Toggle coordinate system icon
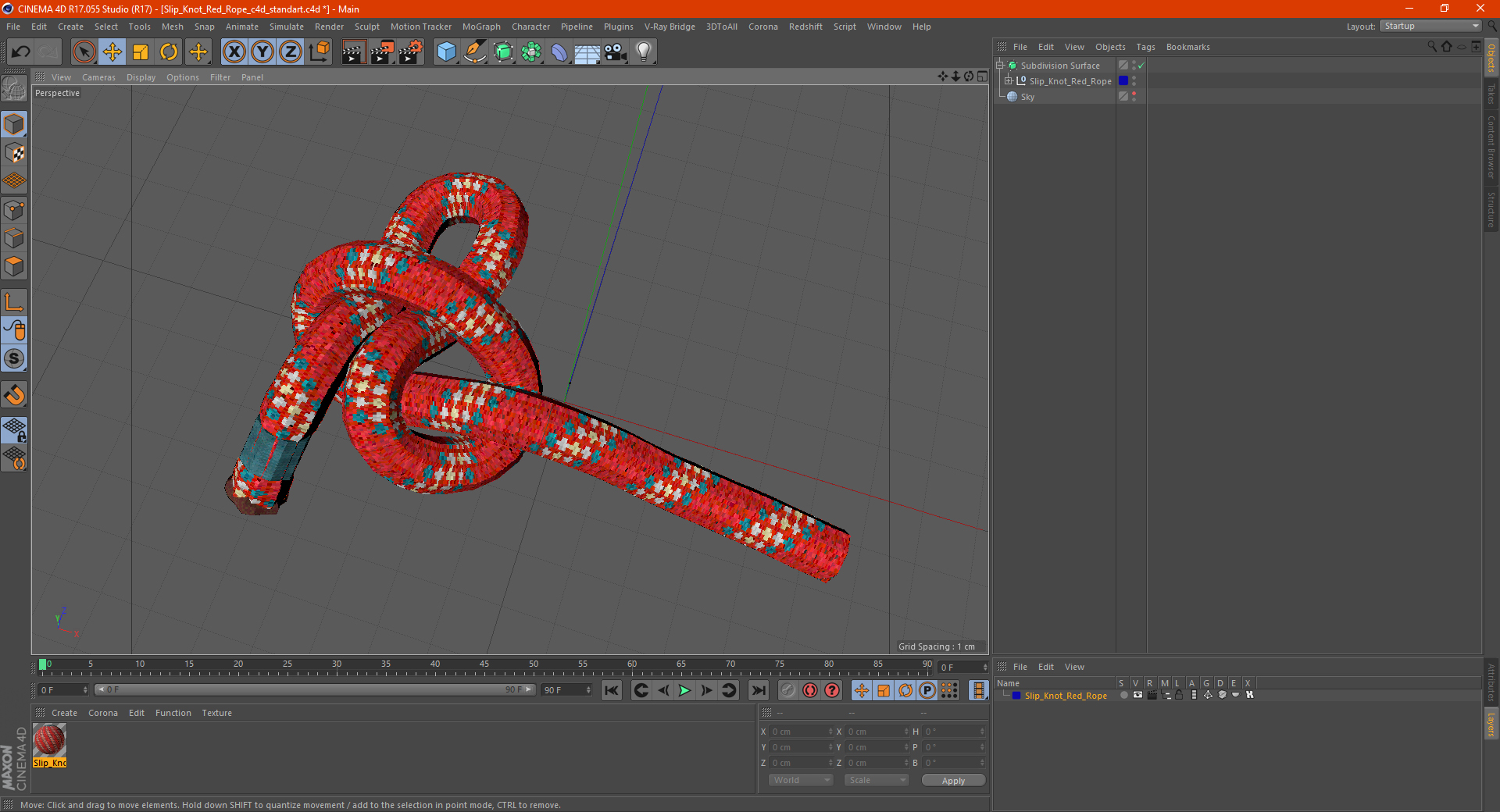1500x812 pixels. [319, 52]
